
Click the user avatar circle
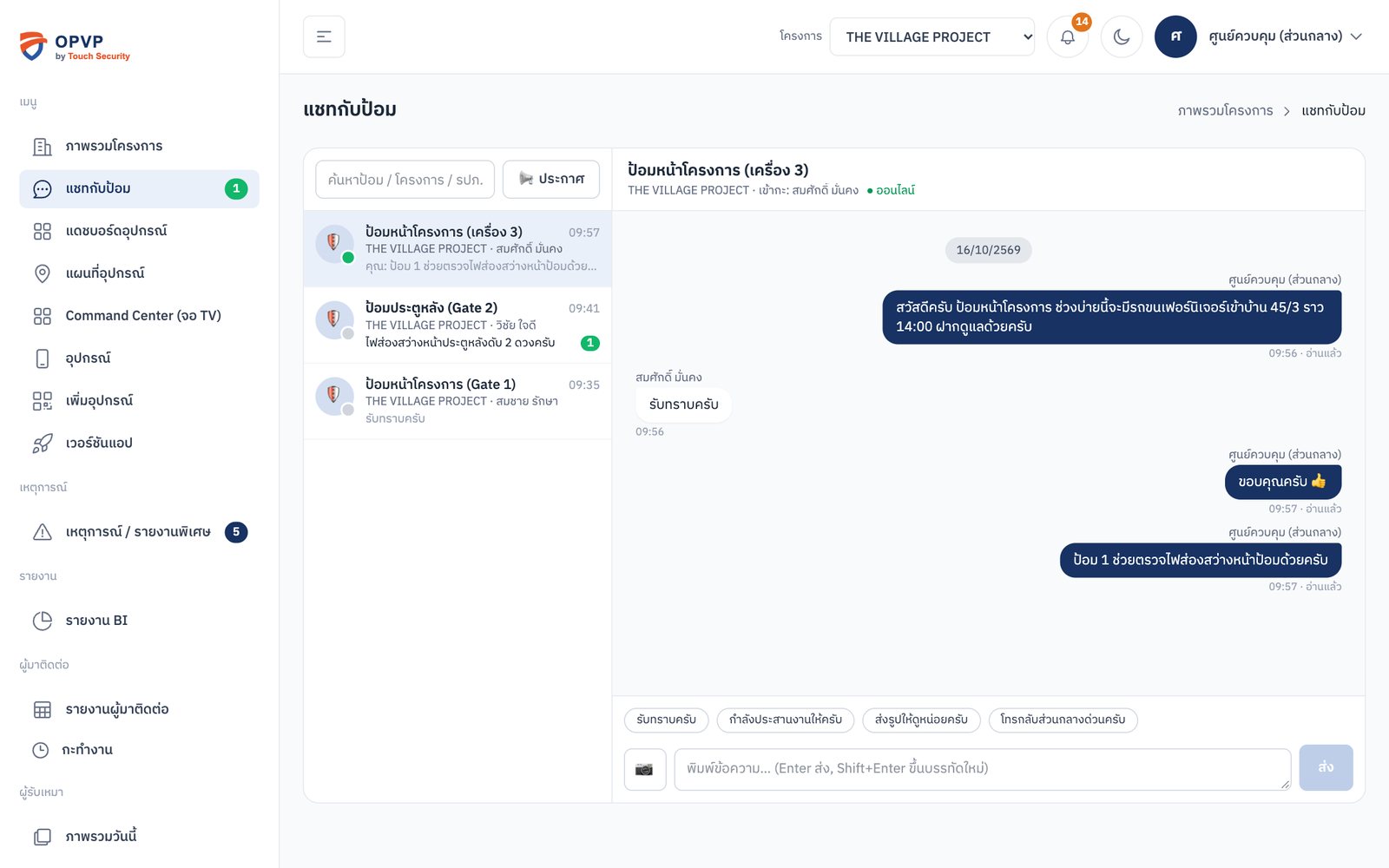coord(1175,36)
